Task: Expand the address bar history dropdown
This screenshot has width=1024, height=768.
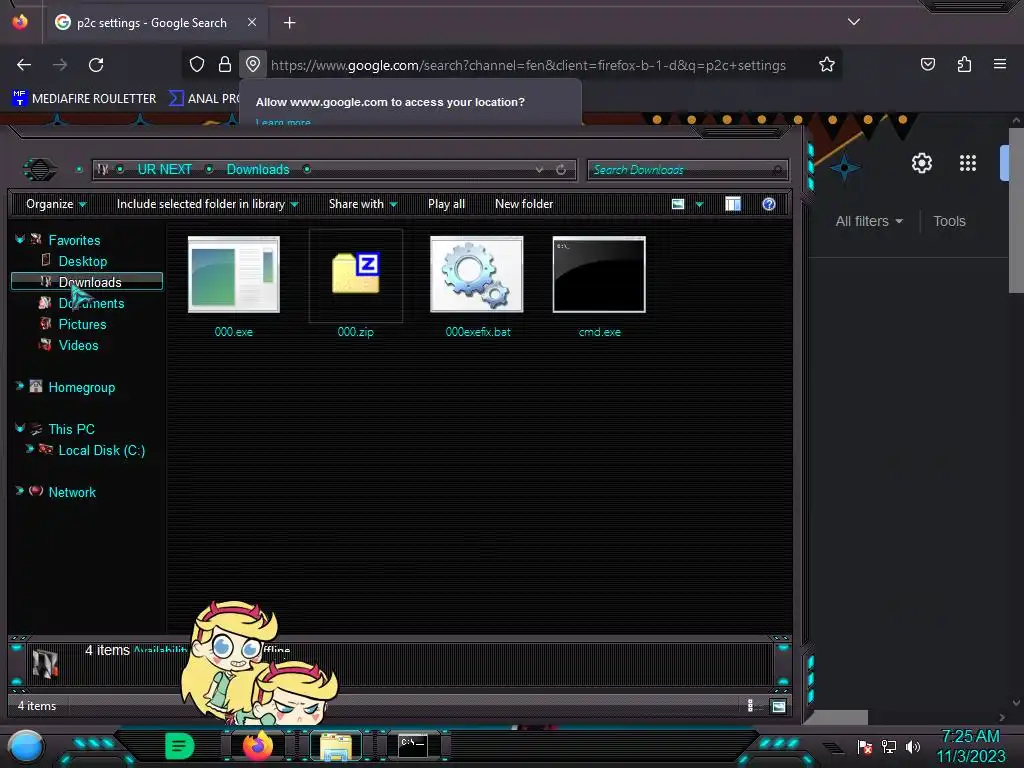Action: [539, 170]
